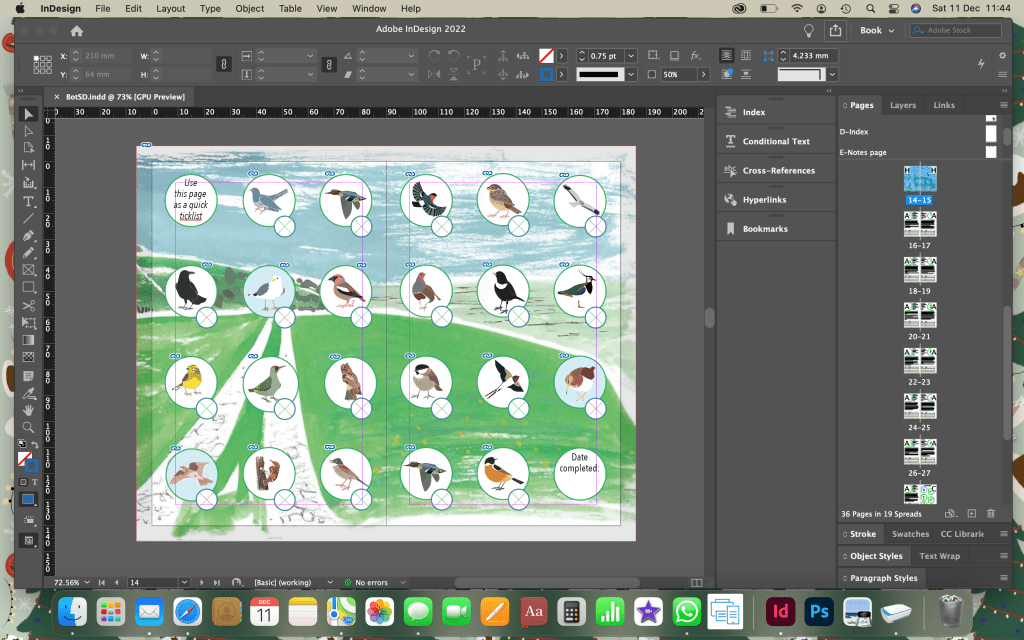Select the Pen tool
This screenshot has width=1024, height=640.
(x=29, y=235)
